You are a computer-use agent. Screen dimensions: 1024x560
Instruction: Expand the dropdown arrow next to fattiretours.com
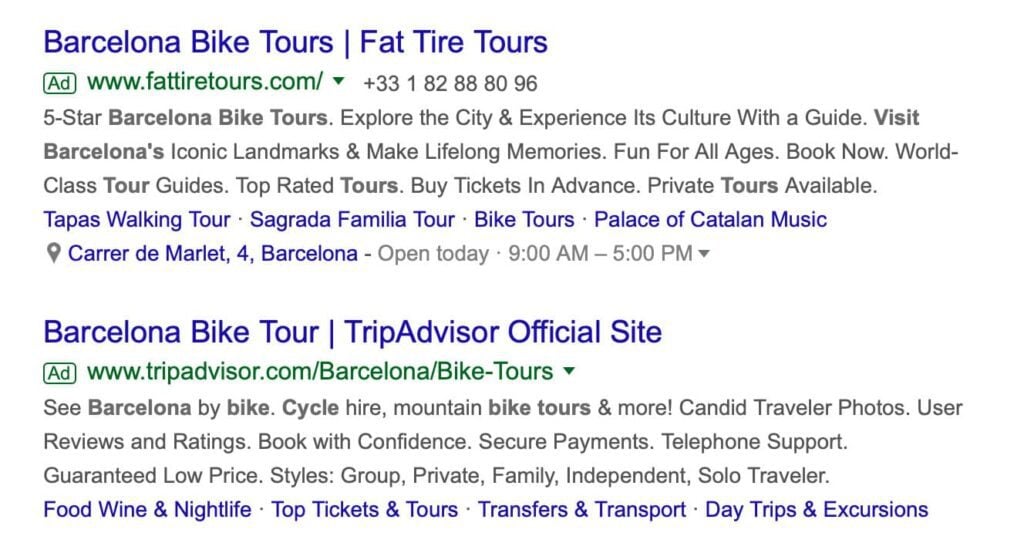click(338, 82)
